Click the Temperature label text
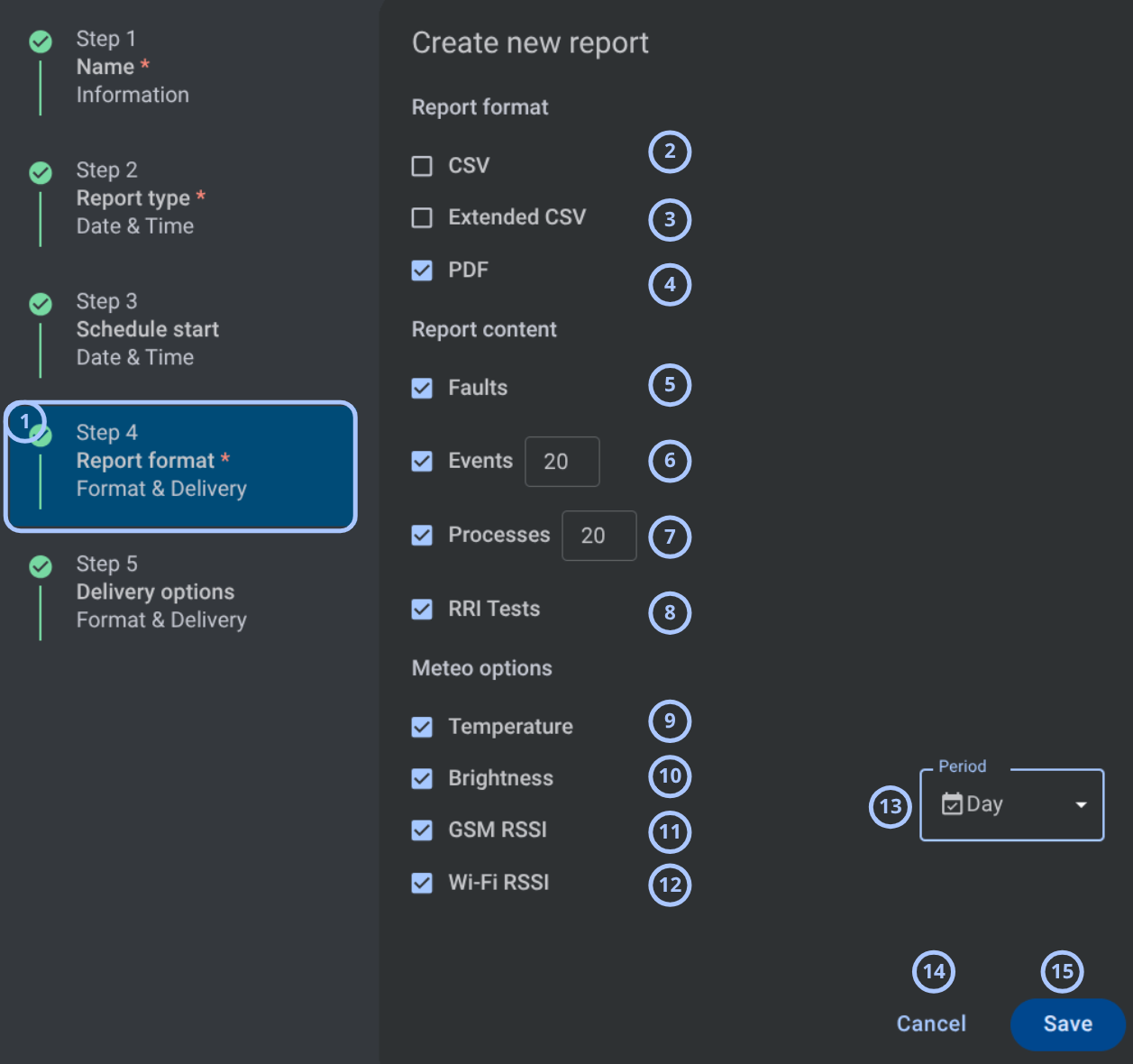1133x1064 pixels. [511, 727]
